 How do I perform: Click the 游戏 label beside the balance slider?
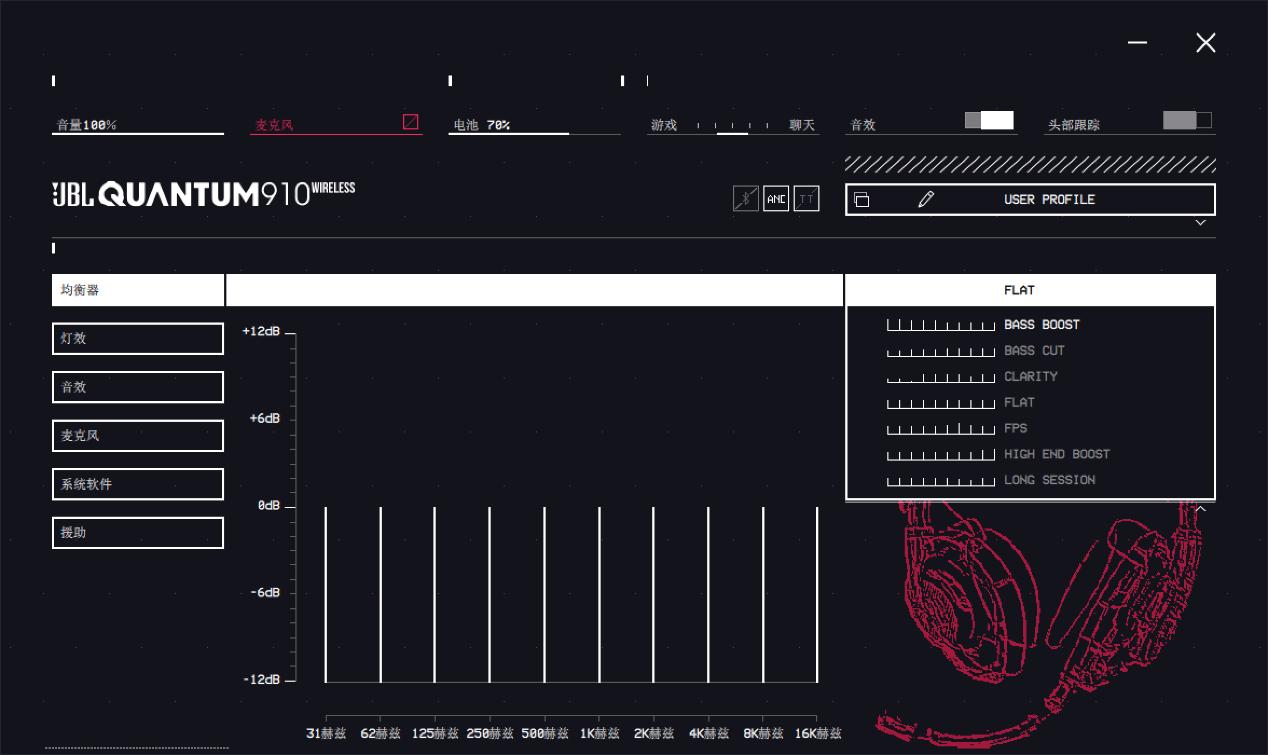point(664,125)
